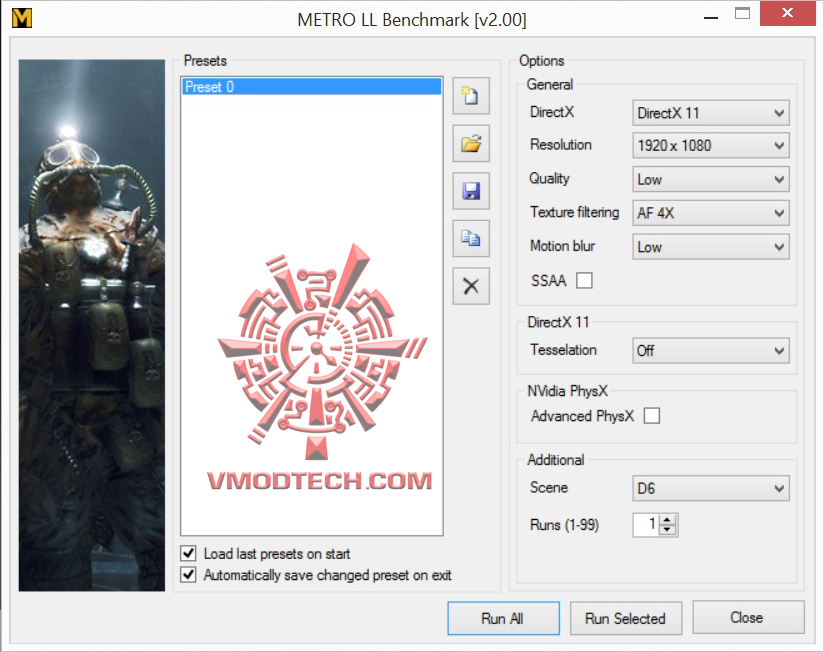823x652 pixels.
Task: Enable the Advanced PhysX checkbox
Action: click(x=651, y=416)
